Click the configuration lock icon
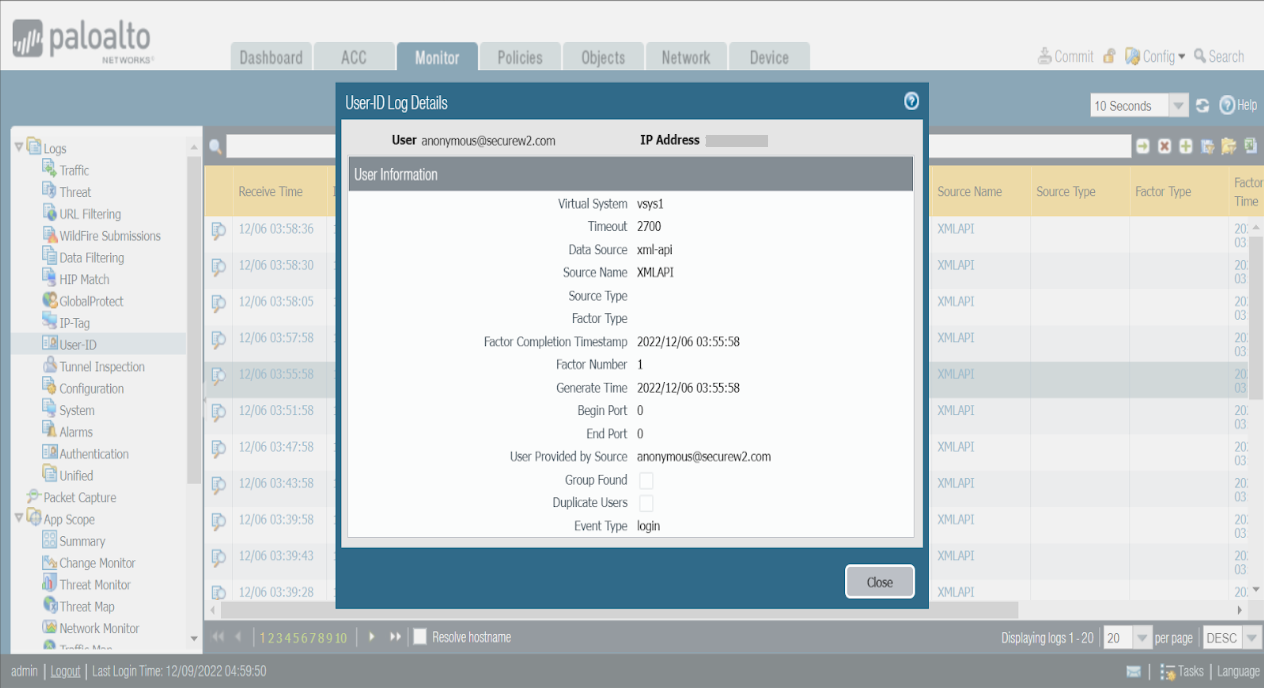This screenshot has height=688, width=1264. [x=1109, y=57]
